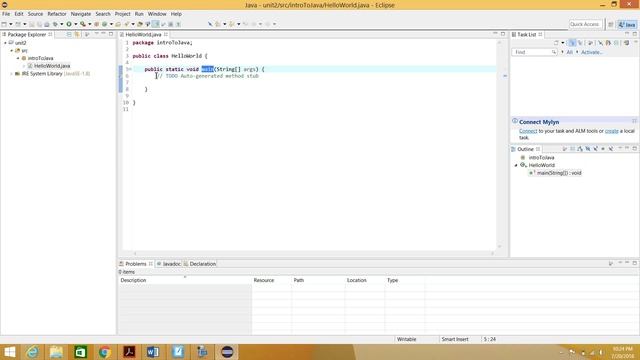Screen dimensions: 640x360
Task: Select main(String[]) : void in Outline
Action: click(559, 173)
